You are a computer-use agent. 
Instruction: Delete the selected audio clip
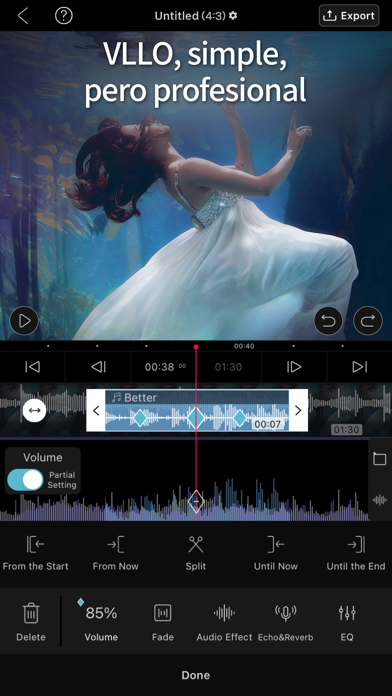31,622
